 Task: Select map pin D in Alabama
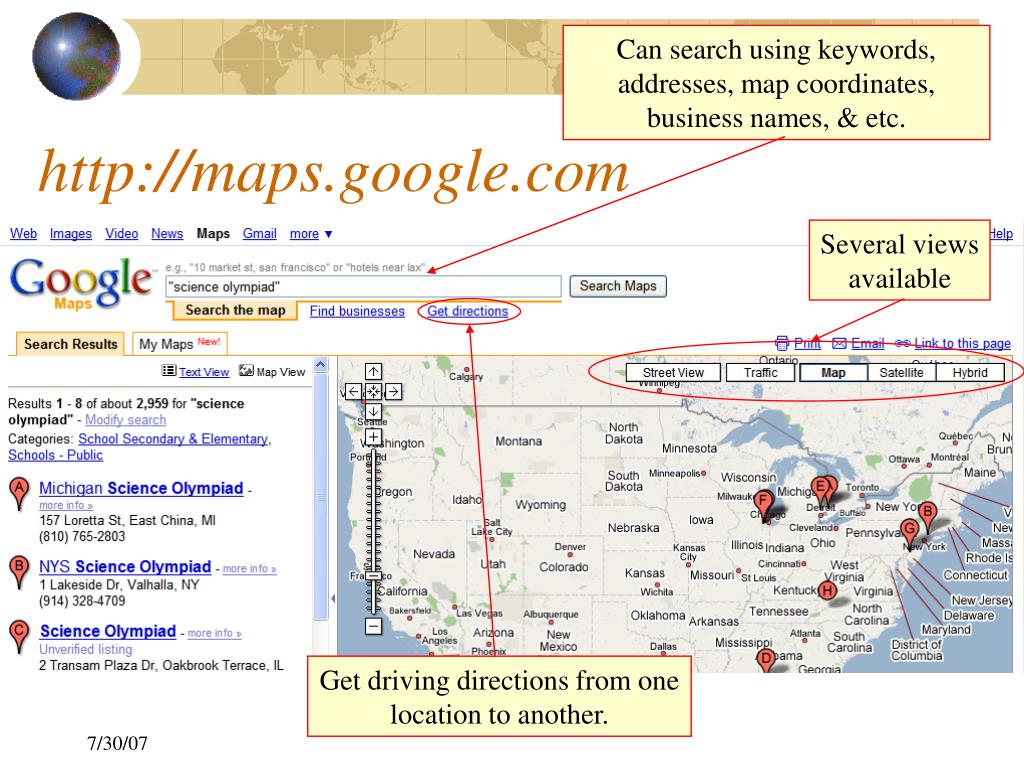(767, 660)
